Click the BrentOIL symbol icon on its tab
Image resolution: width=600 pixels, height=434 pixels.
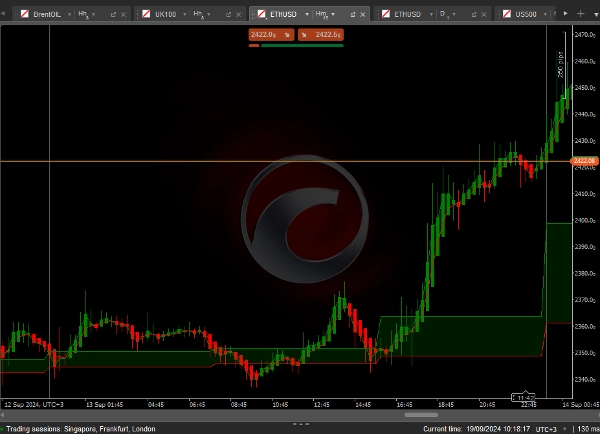point(26,15)
